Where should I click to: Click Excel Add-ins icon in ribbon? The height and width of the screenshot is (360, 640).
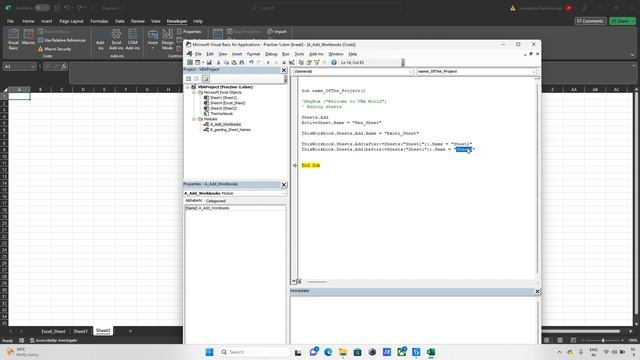(x=116, y=40)
